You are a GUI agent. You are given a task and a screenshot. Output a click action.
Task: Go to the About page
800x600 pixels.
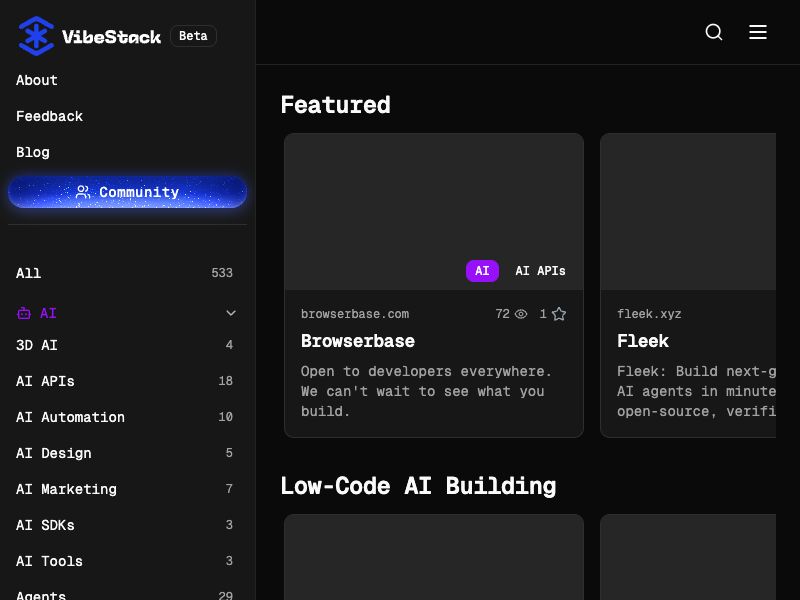(x=37, y=80)
